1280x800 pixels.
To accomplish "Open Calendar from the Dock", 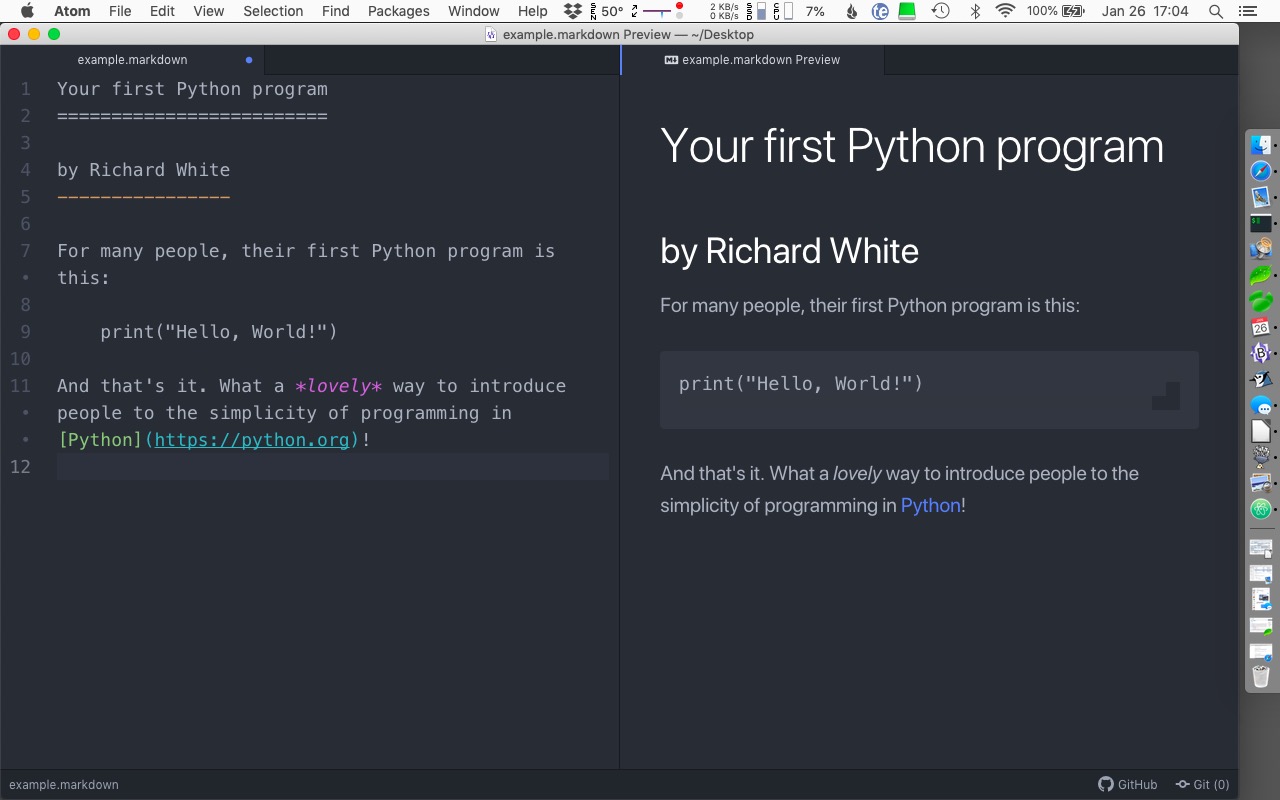I will pyautogui.click(x=1260, y=327).
